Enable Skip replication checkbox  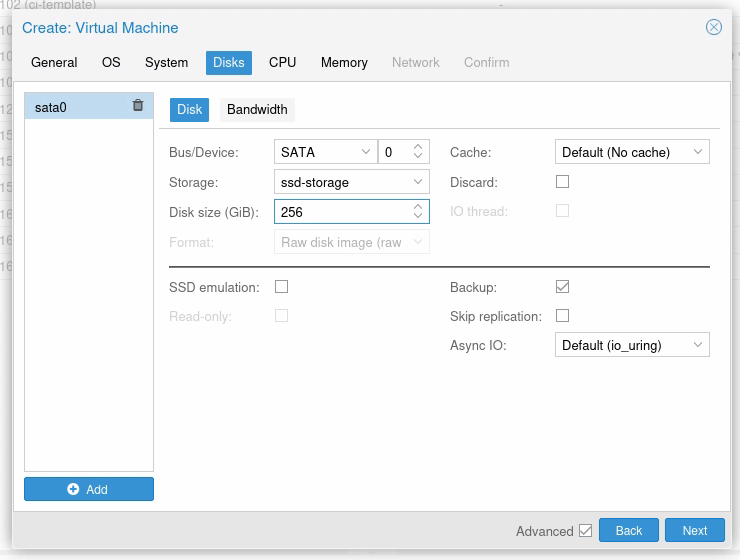click(x=562, y=315)
